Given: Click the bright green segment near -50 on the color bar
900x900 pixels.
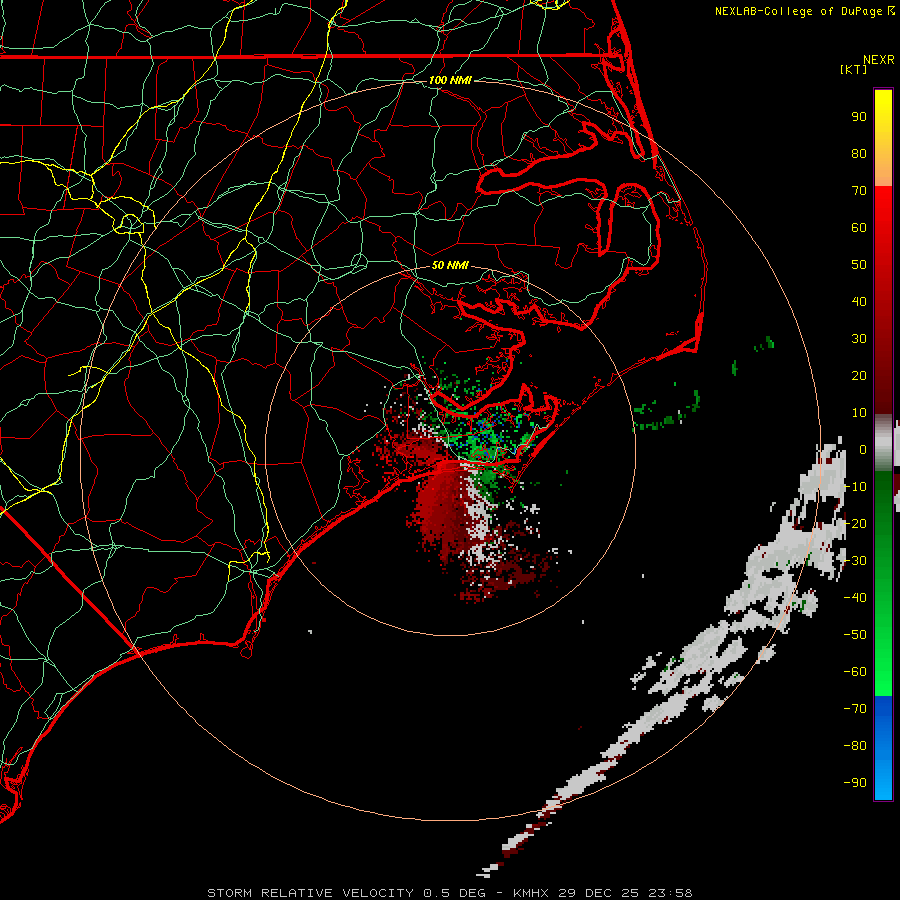Looking at the screenshot, I should (x=883, y=634).
